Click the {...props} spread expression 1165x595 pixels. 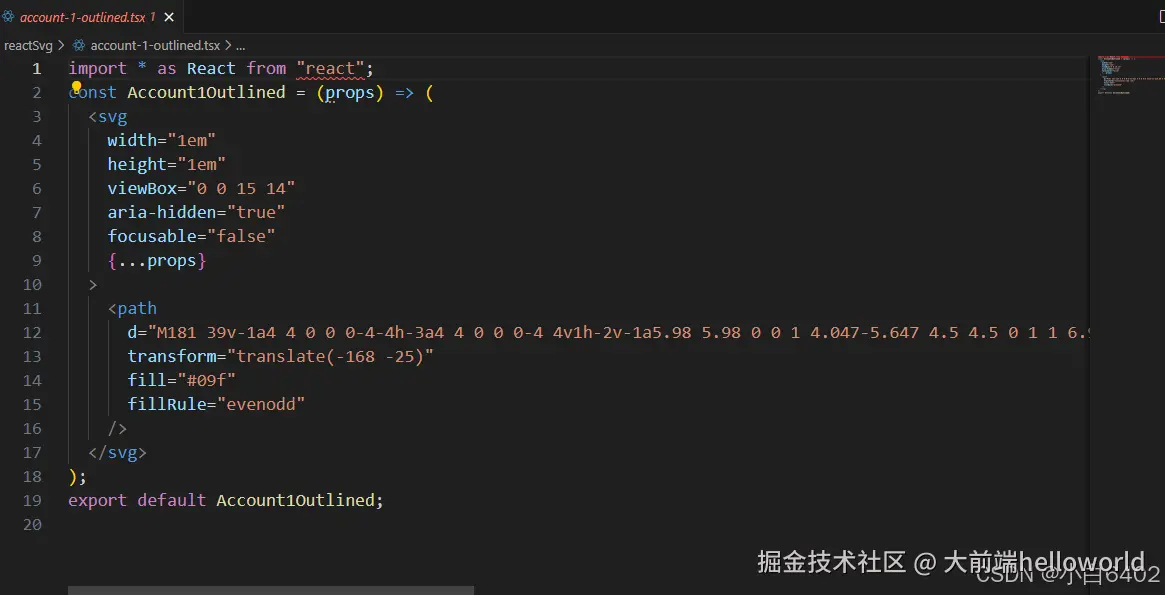pyautogui.click(x=157, y=260)
